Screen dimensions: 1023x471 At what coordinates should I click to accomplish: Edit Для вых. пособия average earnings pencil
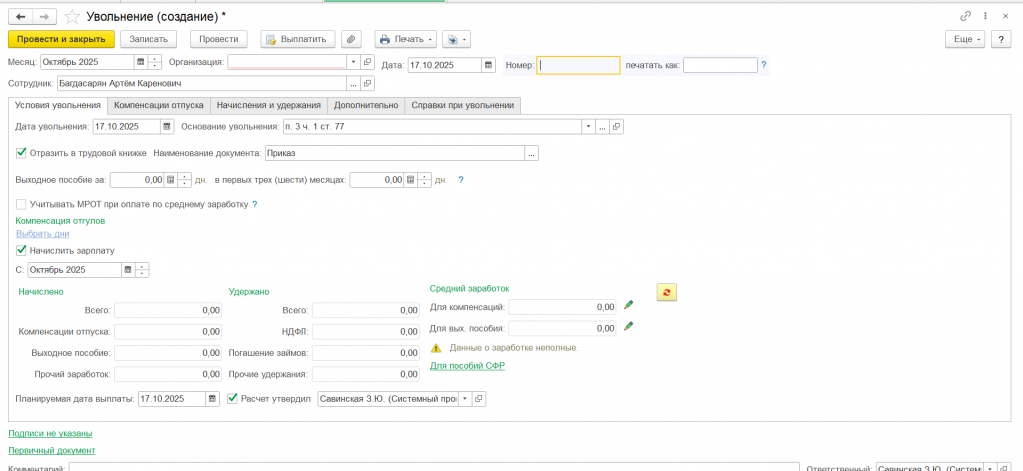628,326
